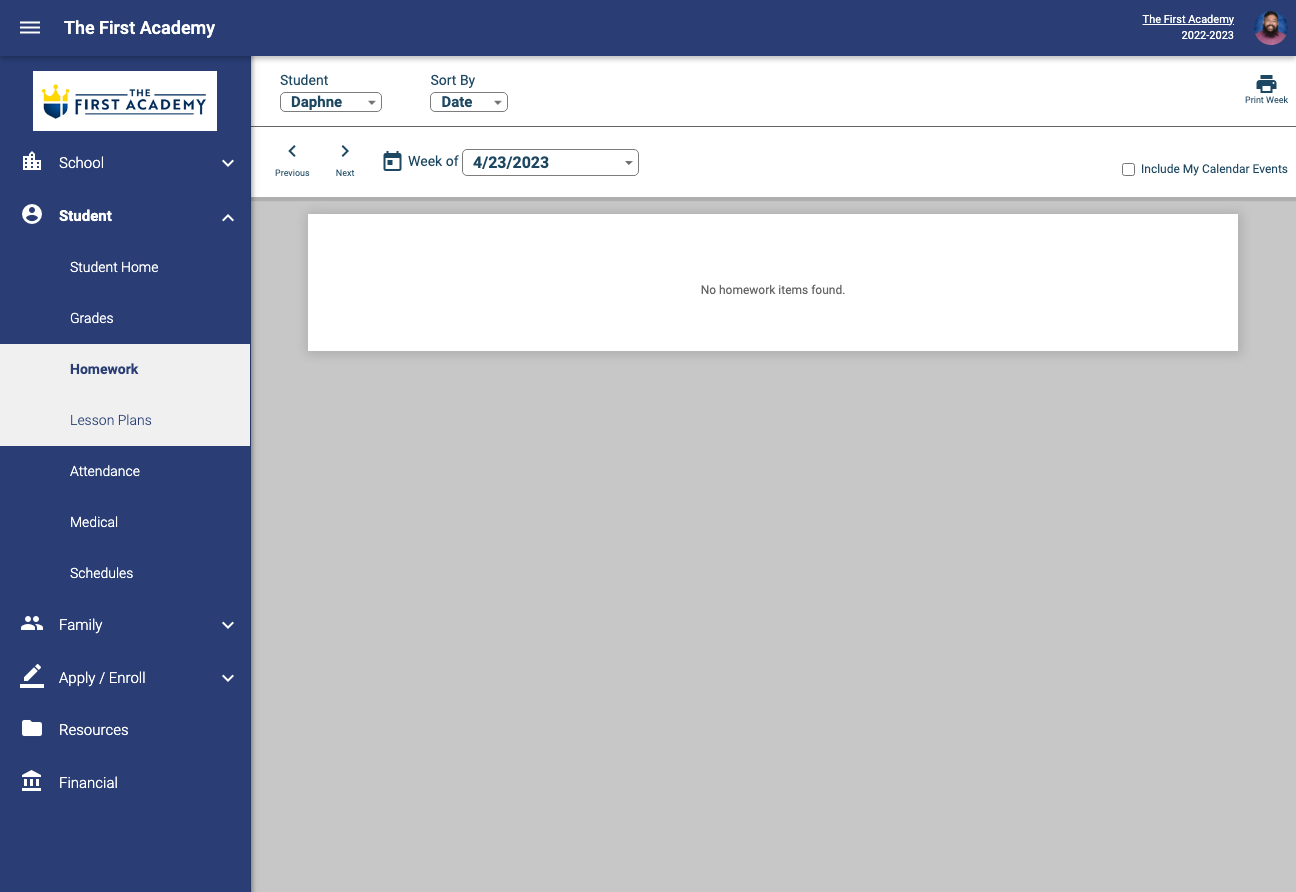Open the hamburger navigation menu
Image resolution: width=1296 pixels, height=892 pixels.
(x=30, y=28)
